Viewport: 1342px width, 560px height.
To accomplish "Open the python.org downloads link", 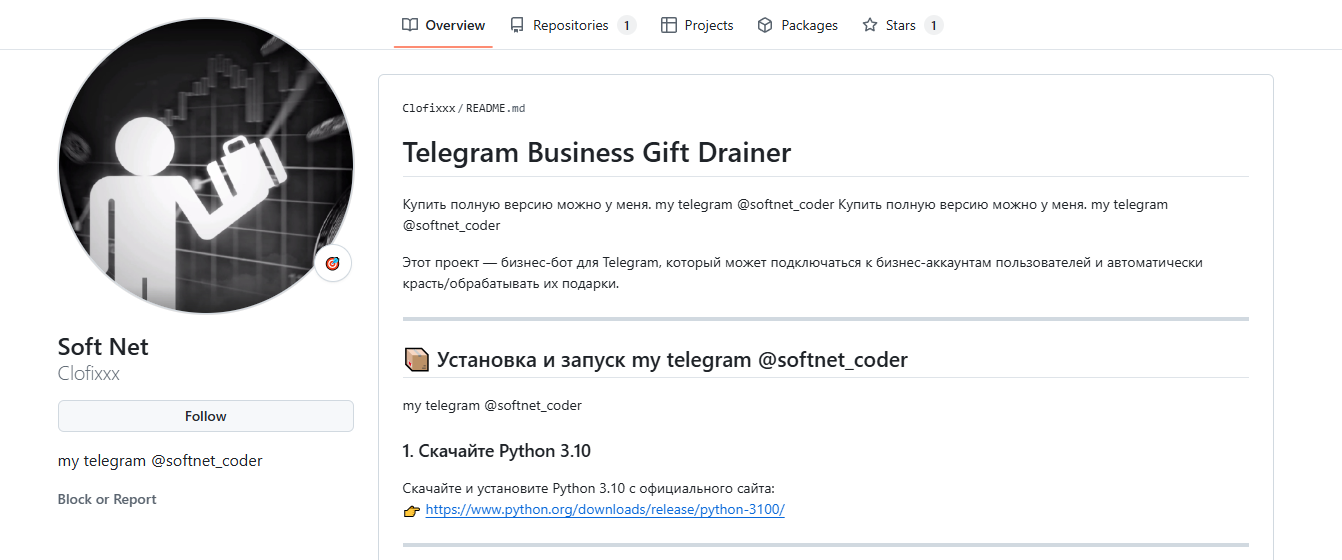I will [x=605, y=509].
